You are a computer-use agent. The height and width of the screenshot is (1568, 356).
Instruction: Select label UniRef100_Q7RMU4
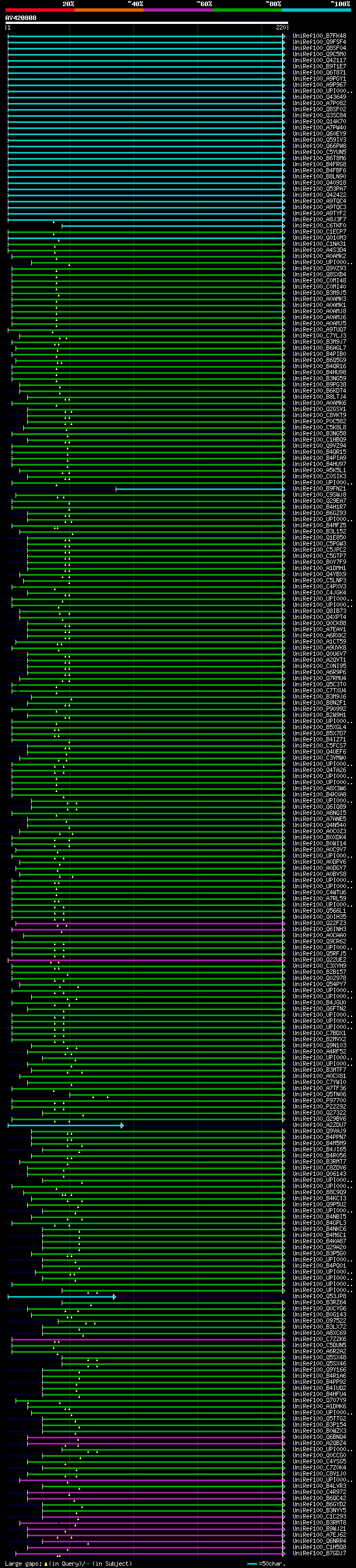pyautogui.click(x=319, y=678)
